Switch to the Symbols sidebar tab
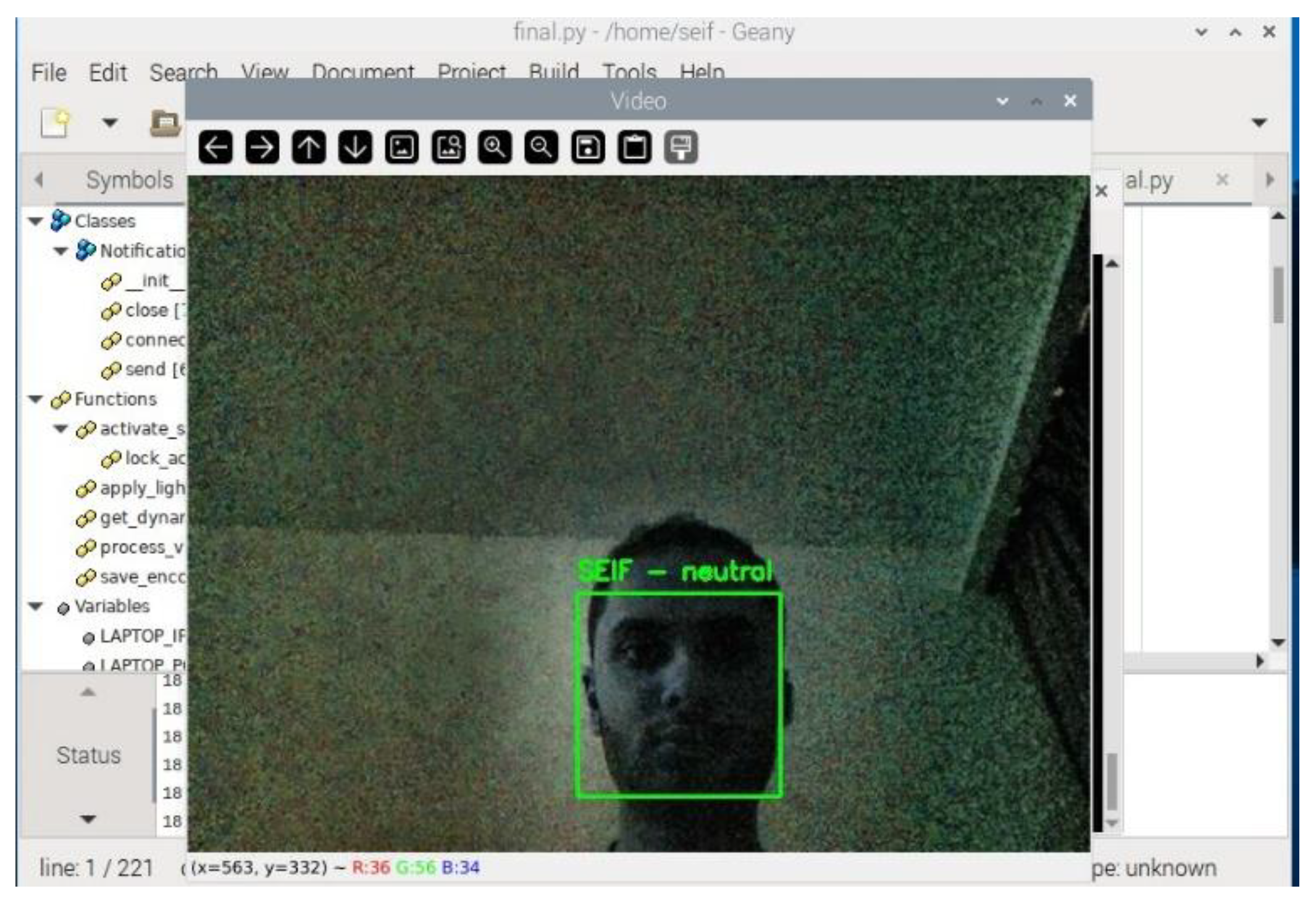This screenshot has height=907, width=1316. pos(129,180)
